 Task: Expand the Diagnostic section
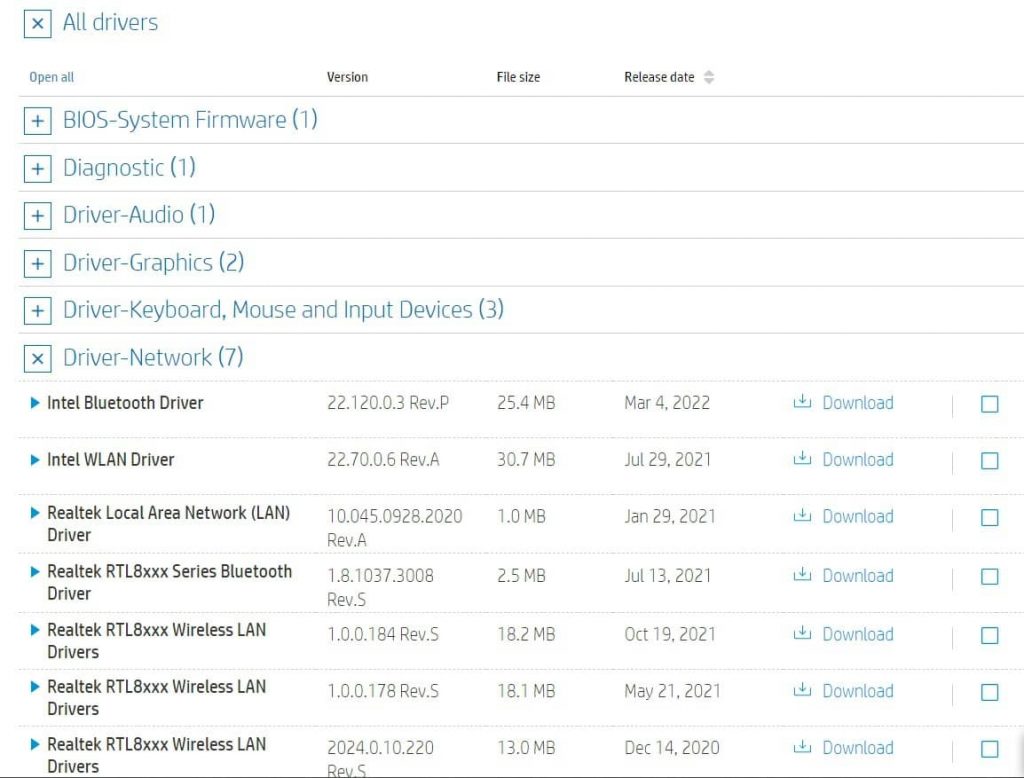tap(37, 168)
